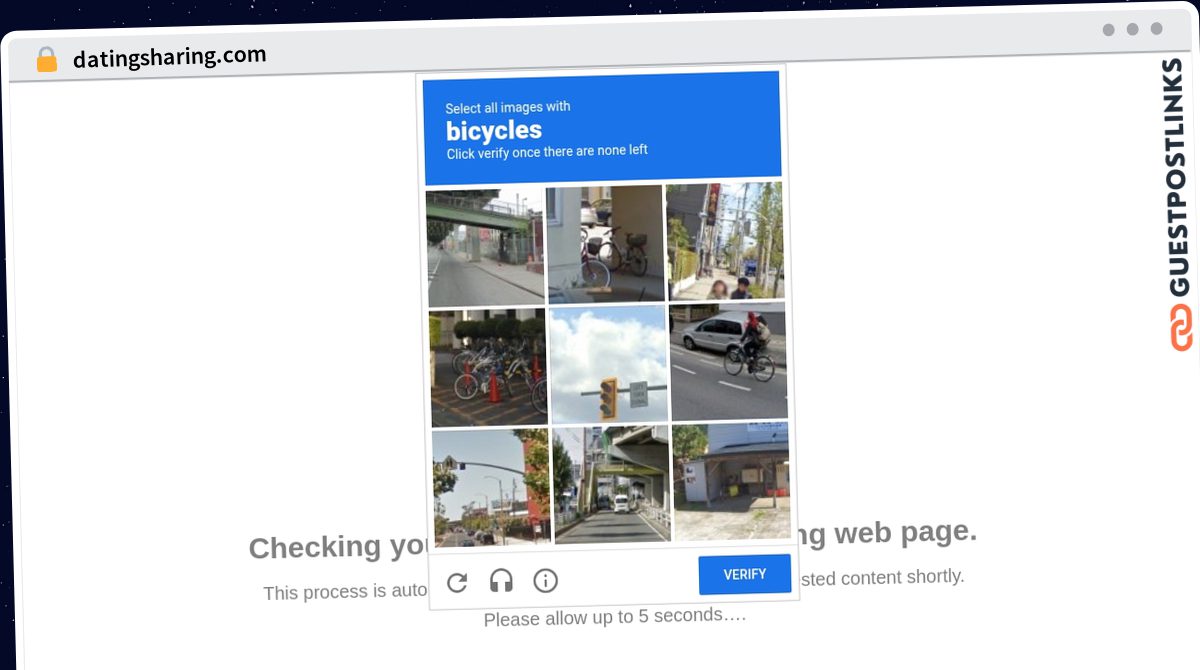The image size is (1200, 670).
Task: Click the orange padlock icon
Action: (x=46, y=60)
